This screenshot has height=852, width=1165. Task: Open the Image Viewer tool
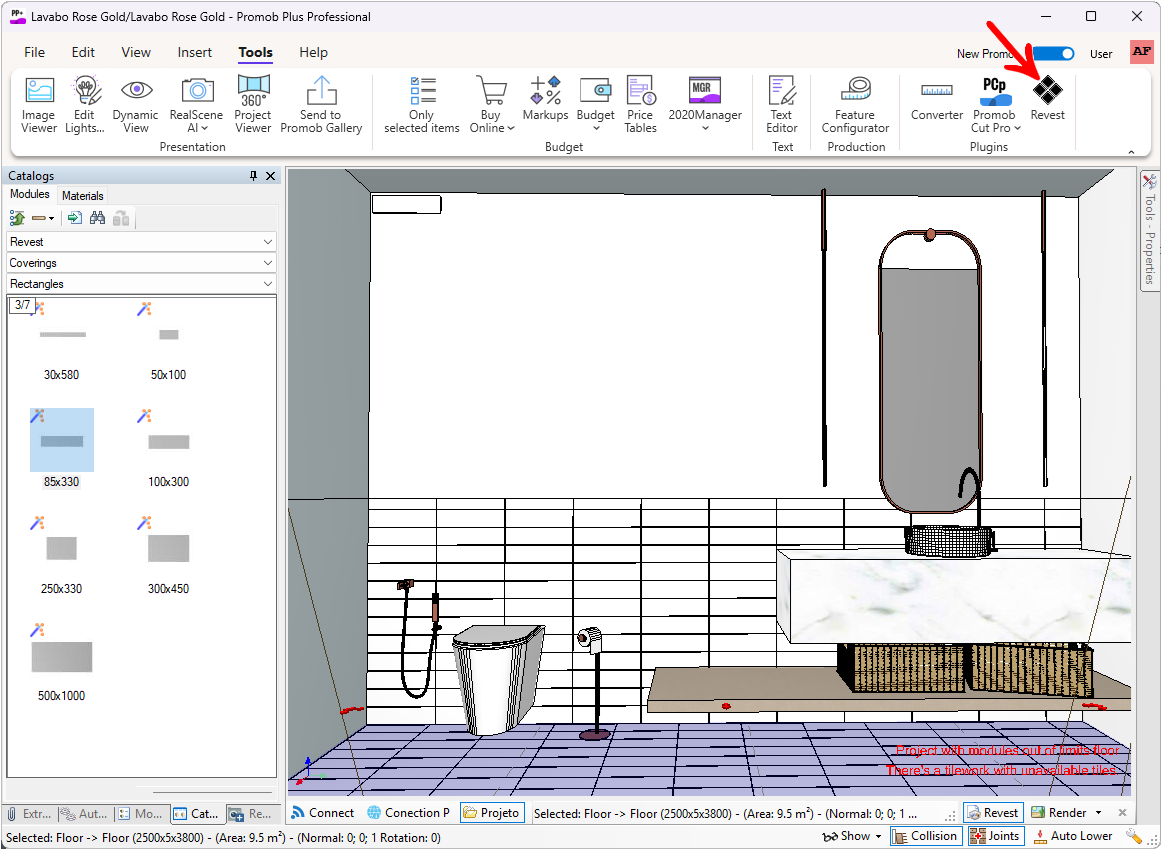(x=39, y=105)
